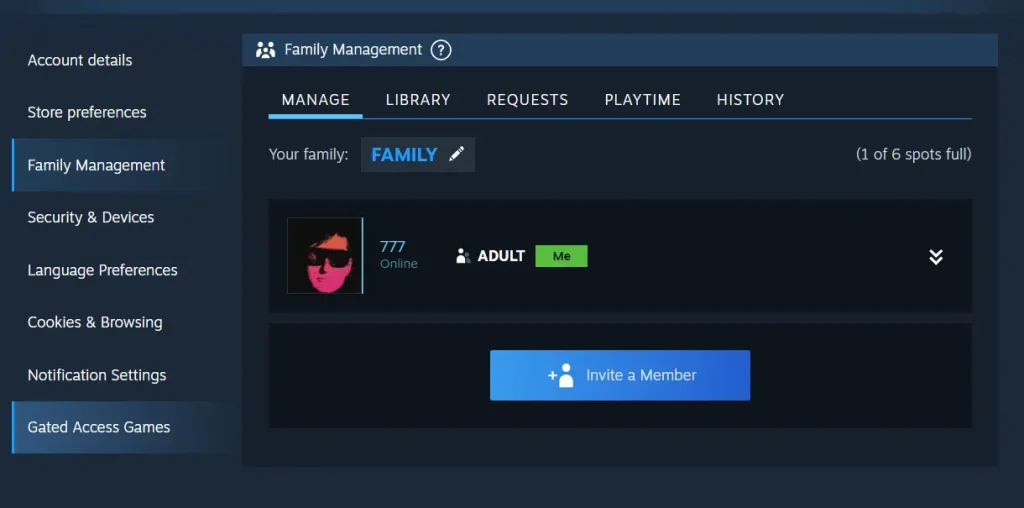Click the family group icon in header
Image resolution: width=1024 pixels, height=508 pixels.
pos(265,50)
